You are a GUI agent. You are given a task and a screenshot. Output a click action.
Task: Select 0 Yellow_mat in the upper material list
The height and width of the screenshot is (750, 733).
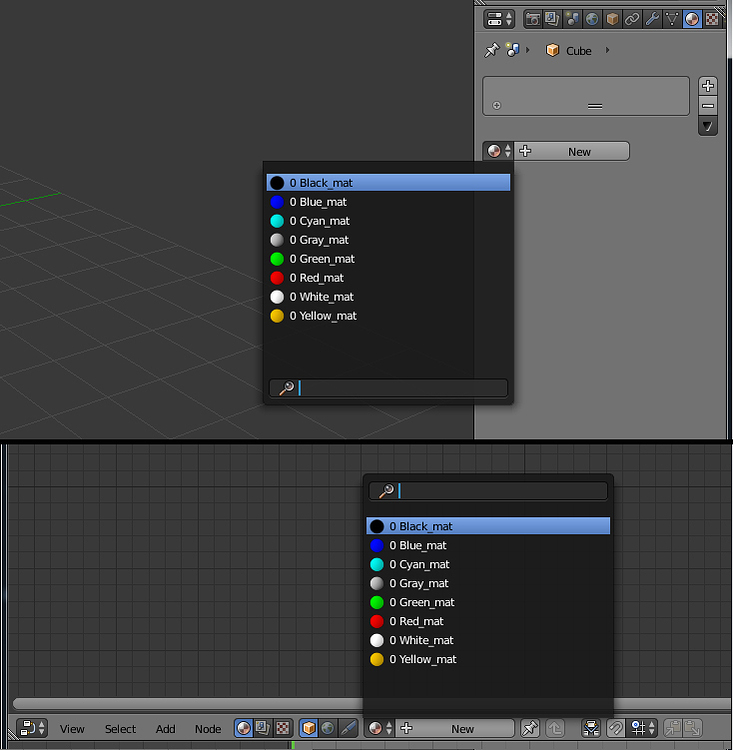pyautogui.click(x=389, y=316)
